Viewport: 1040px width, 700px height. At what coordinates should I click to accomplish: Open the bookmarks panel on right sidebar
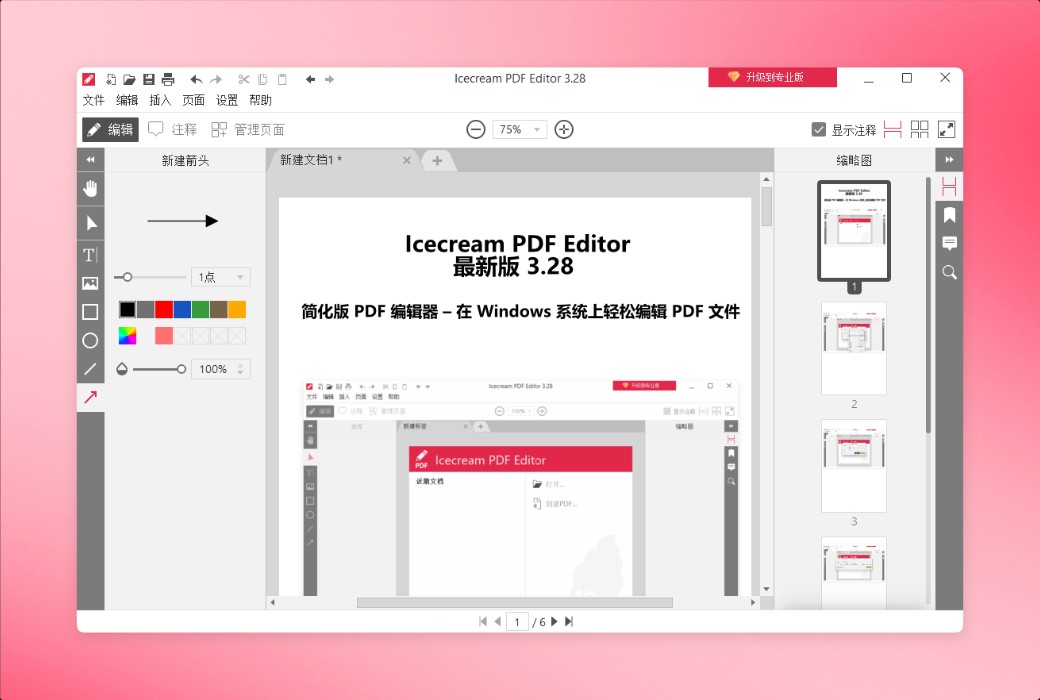948,214
